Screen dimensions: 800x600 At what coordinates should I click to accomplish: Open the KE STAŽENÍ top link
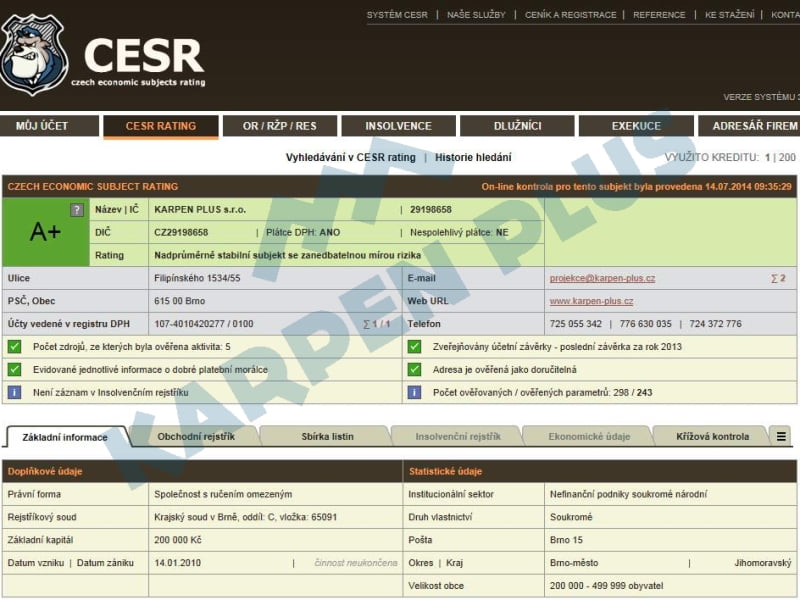[730, 15]
